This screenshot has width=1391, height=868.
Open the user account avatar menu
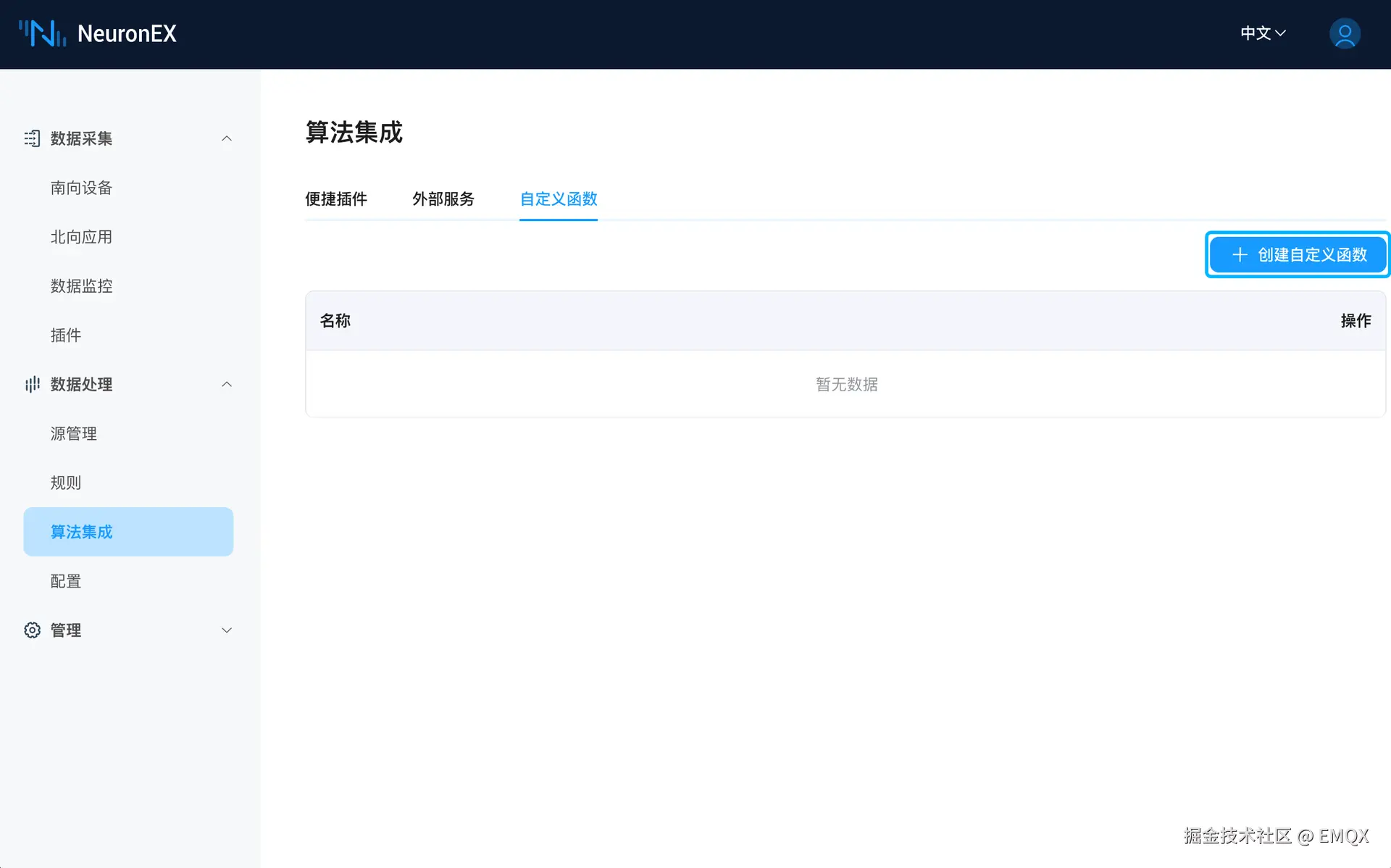(x=1345, y=33)
